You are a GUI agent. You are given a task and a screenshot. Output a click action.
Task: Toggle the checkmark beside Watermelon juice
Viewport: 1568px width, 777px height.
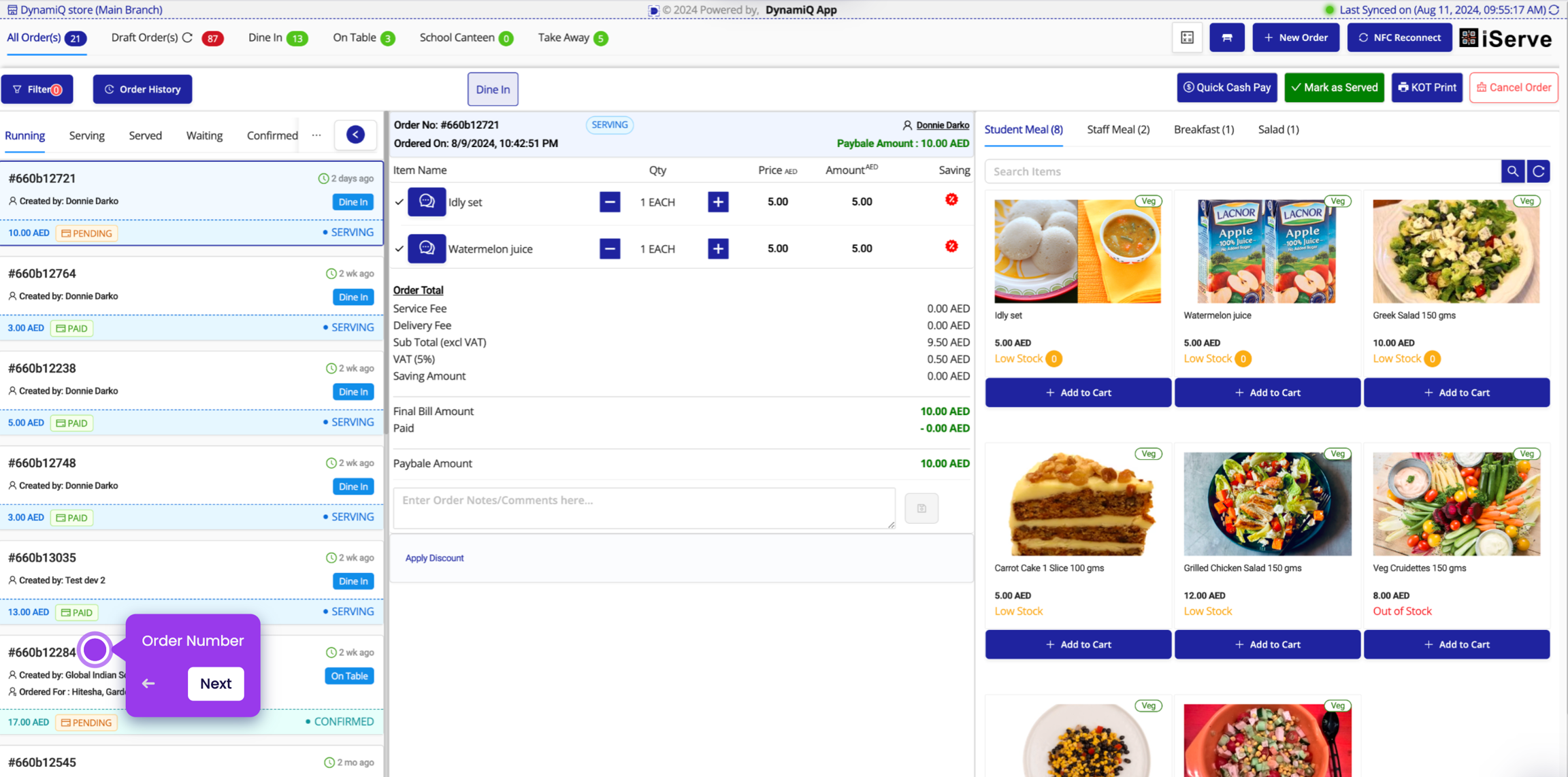point(399,249)
